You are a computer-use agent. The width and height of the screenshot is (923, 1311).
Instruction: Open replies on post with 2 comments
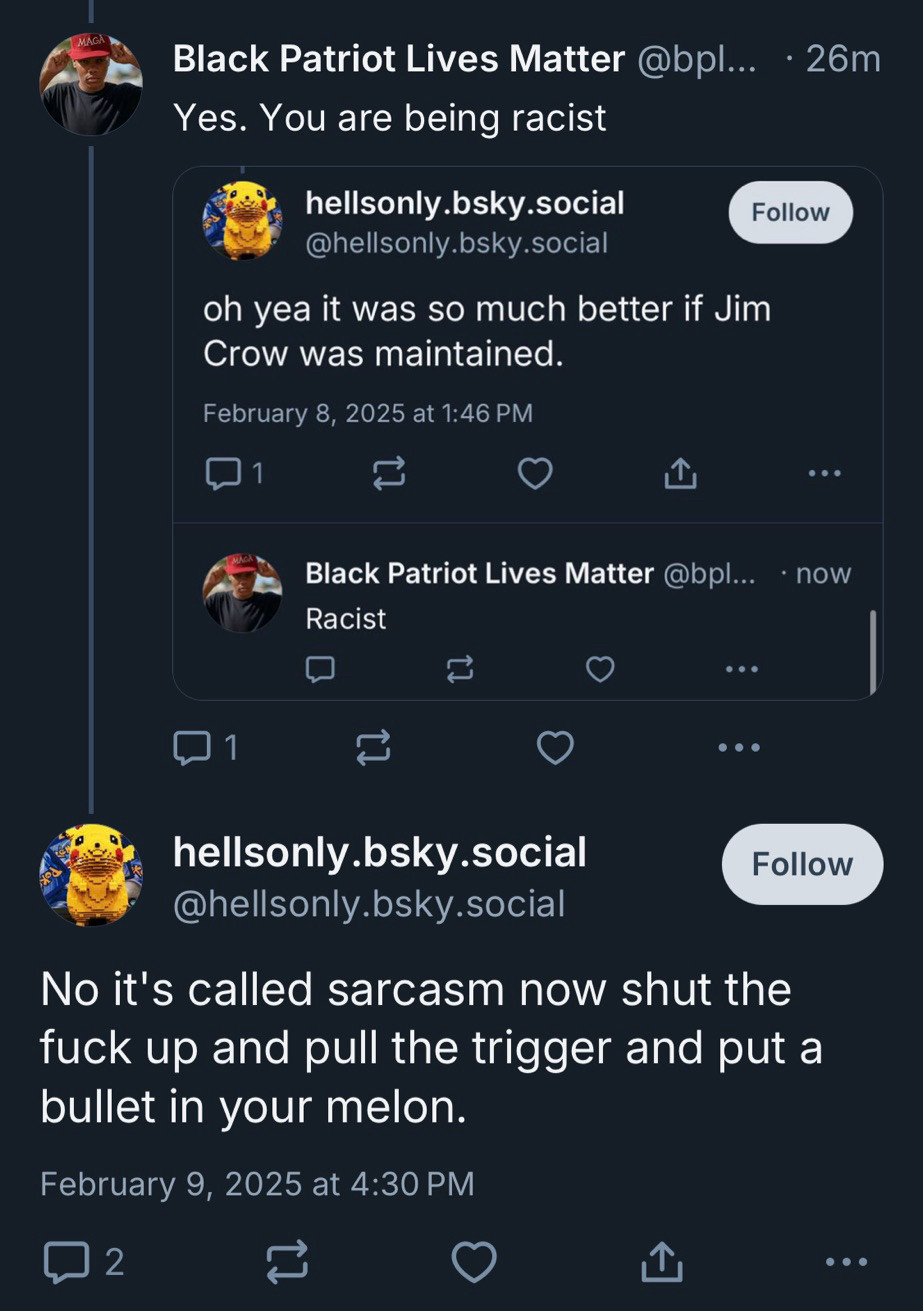[x=83, y=1262]
